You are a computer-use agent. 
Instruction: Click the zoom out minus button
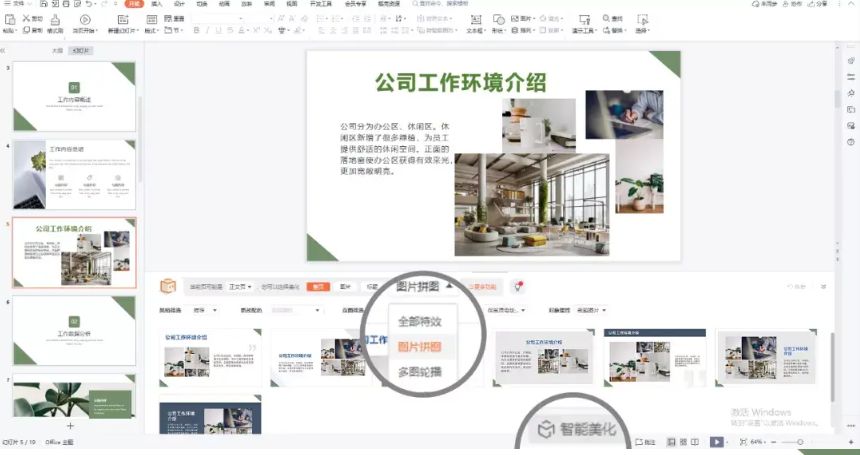pos(774,442)
